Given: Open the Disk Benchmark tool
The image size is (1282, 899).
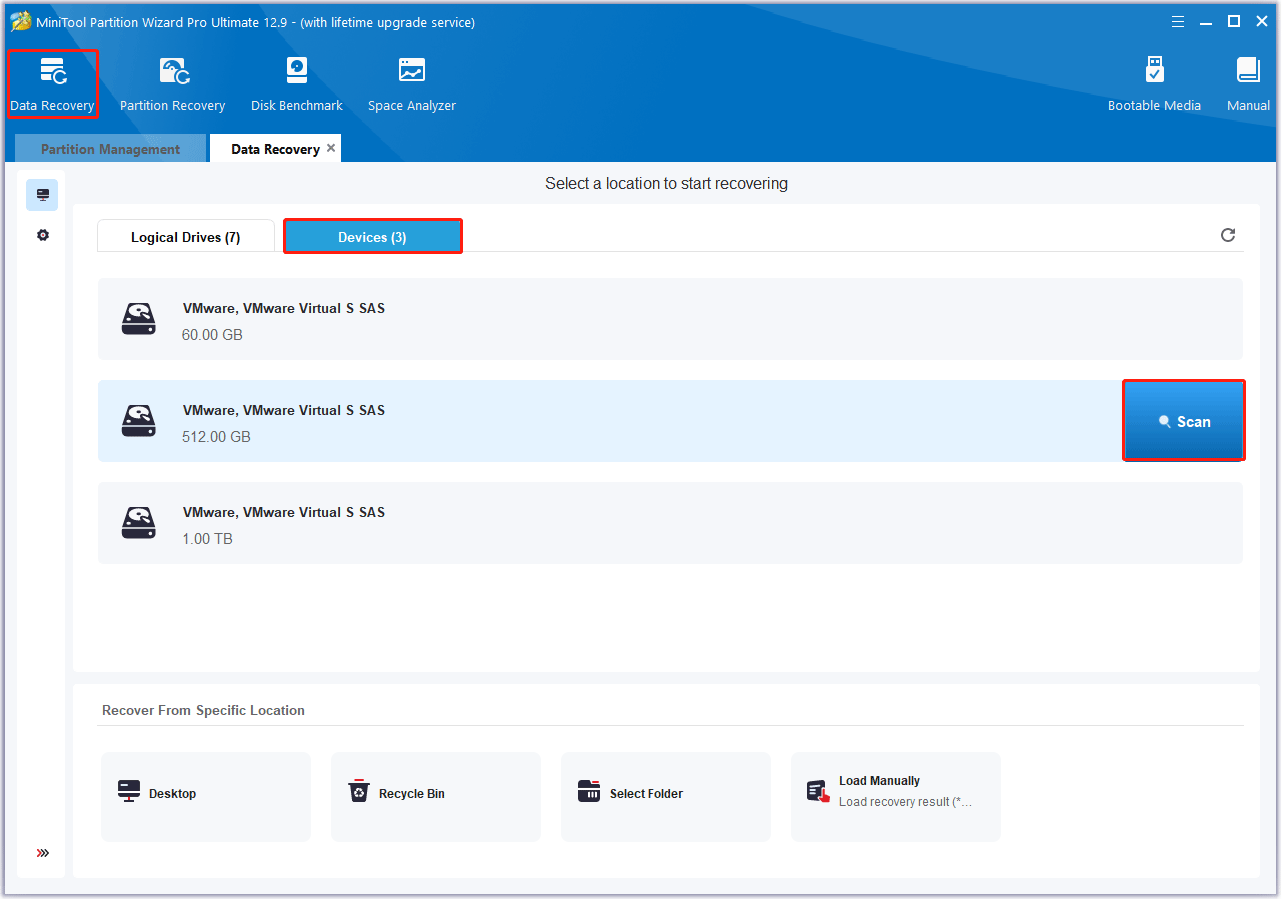Looking at the screenshot, I should point(297,84).
